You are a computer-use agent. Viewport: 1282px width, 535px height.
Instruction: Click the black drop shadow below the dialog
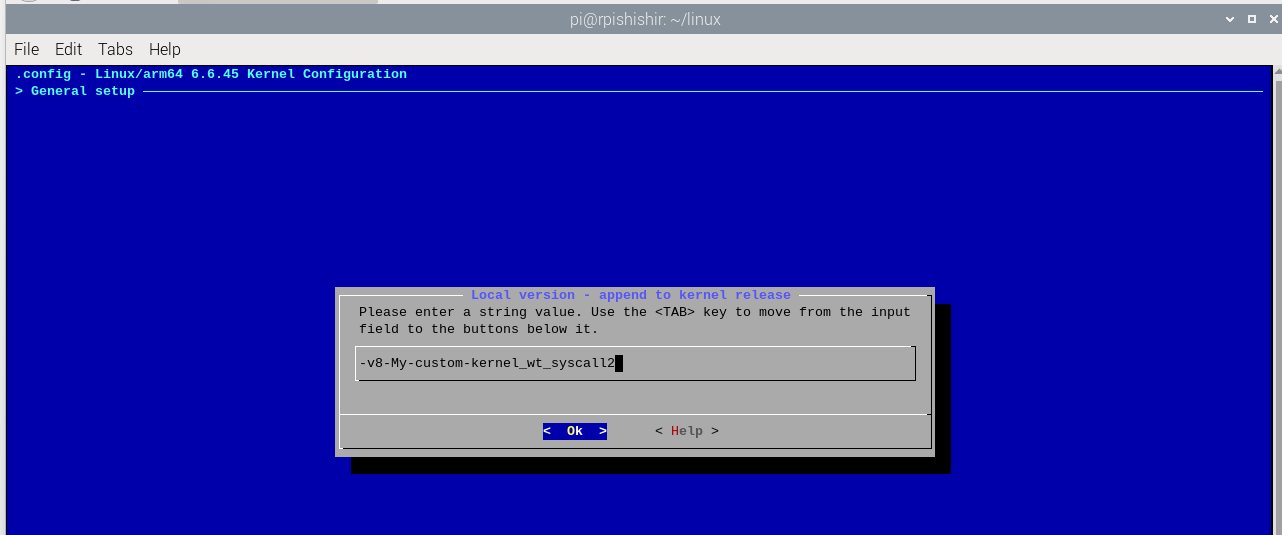click(650, 465)
